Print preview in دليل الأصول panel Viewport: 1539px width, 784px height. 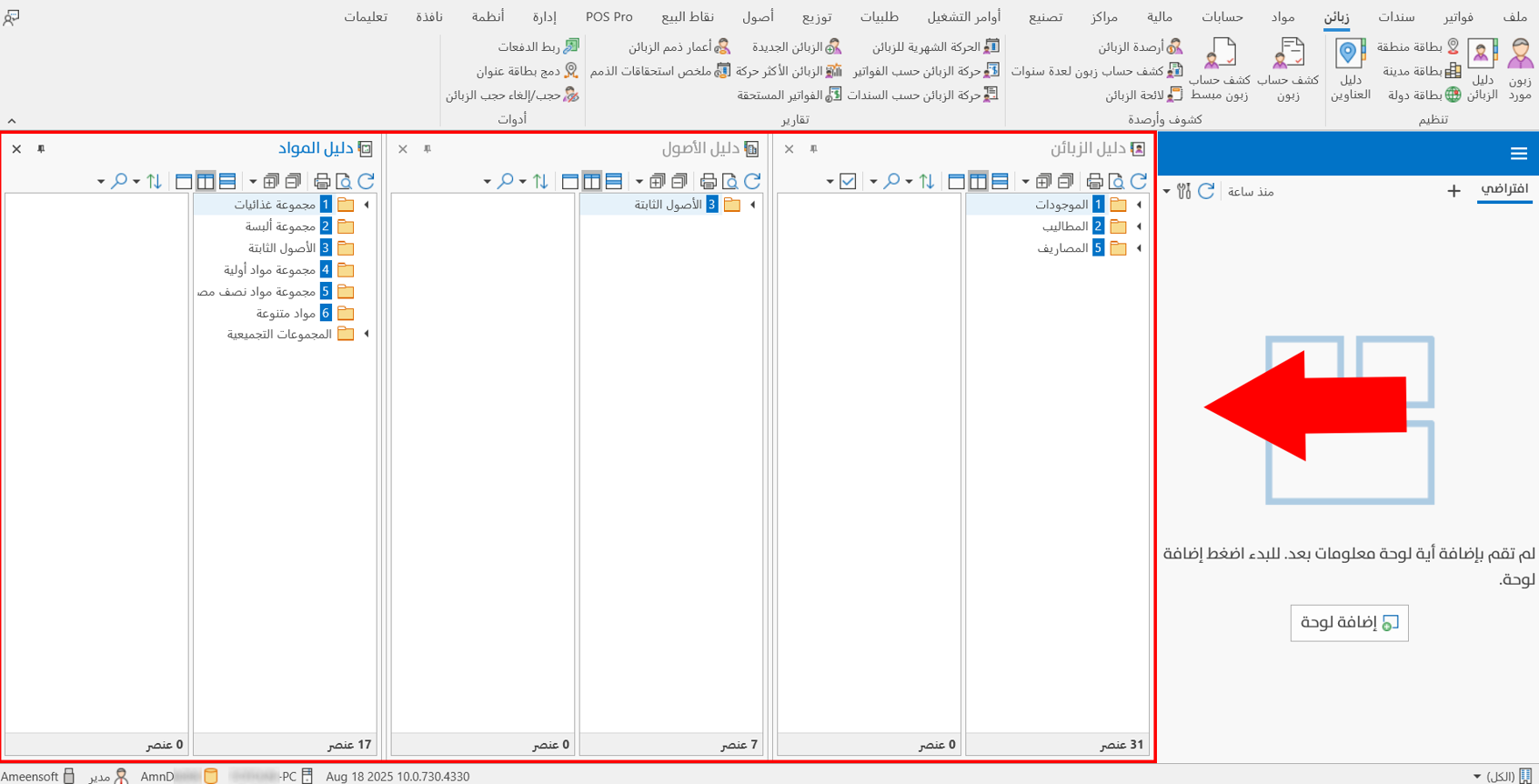pos(730,181)
